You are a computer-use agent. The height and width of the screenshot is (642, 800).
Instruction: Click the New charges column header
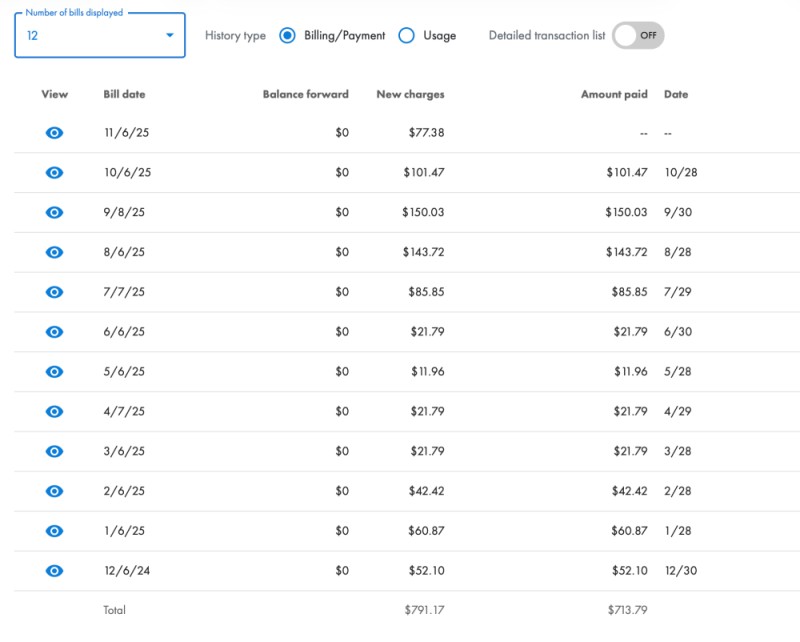[x=407, y=95]
